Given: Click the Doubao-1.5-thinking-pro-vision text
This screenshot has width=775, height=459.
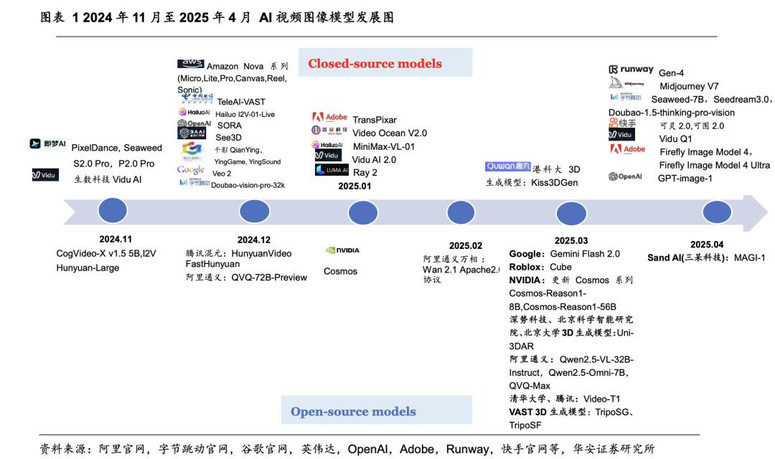Looking at the screenshot, I should (x=672, y=113).
